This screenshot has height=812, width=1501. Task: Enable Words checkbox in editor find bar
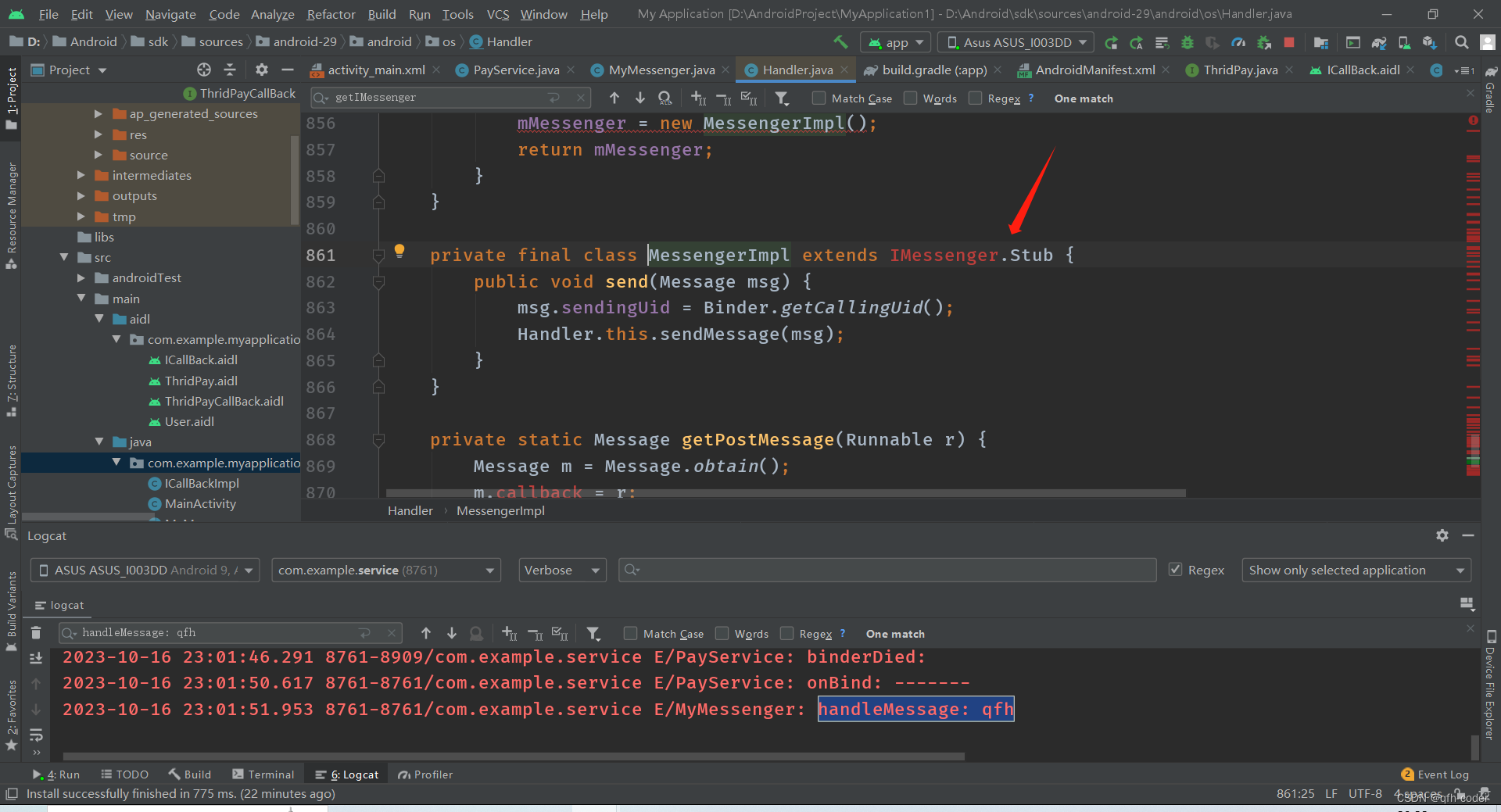(x=910, y=98)
